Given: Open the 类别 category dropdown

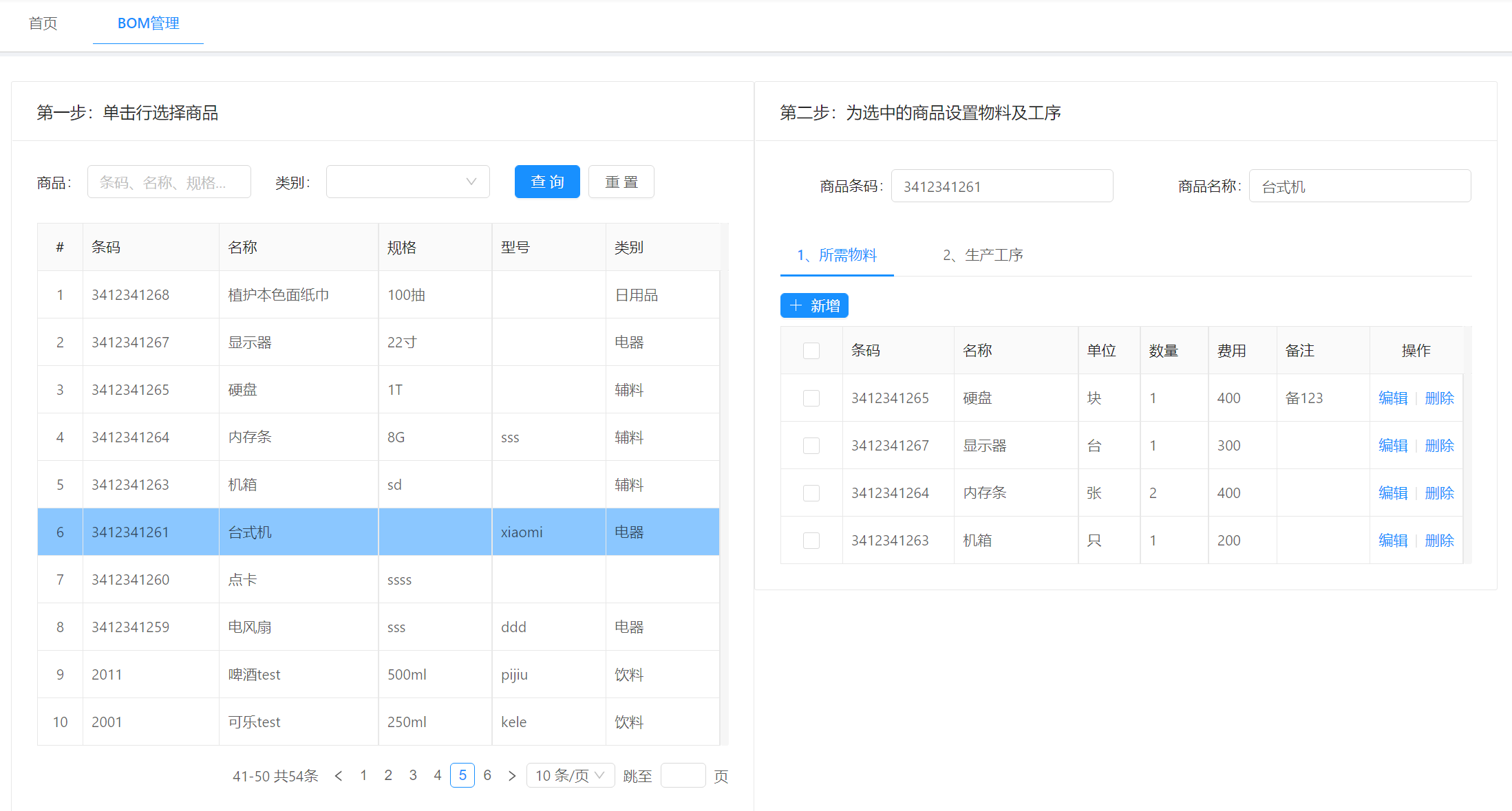Looking at the screenshot, I should pos(408,182).
